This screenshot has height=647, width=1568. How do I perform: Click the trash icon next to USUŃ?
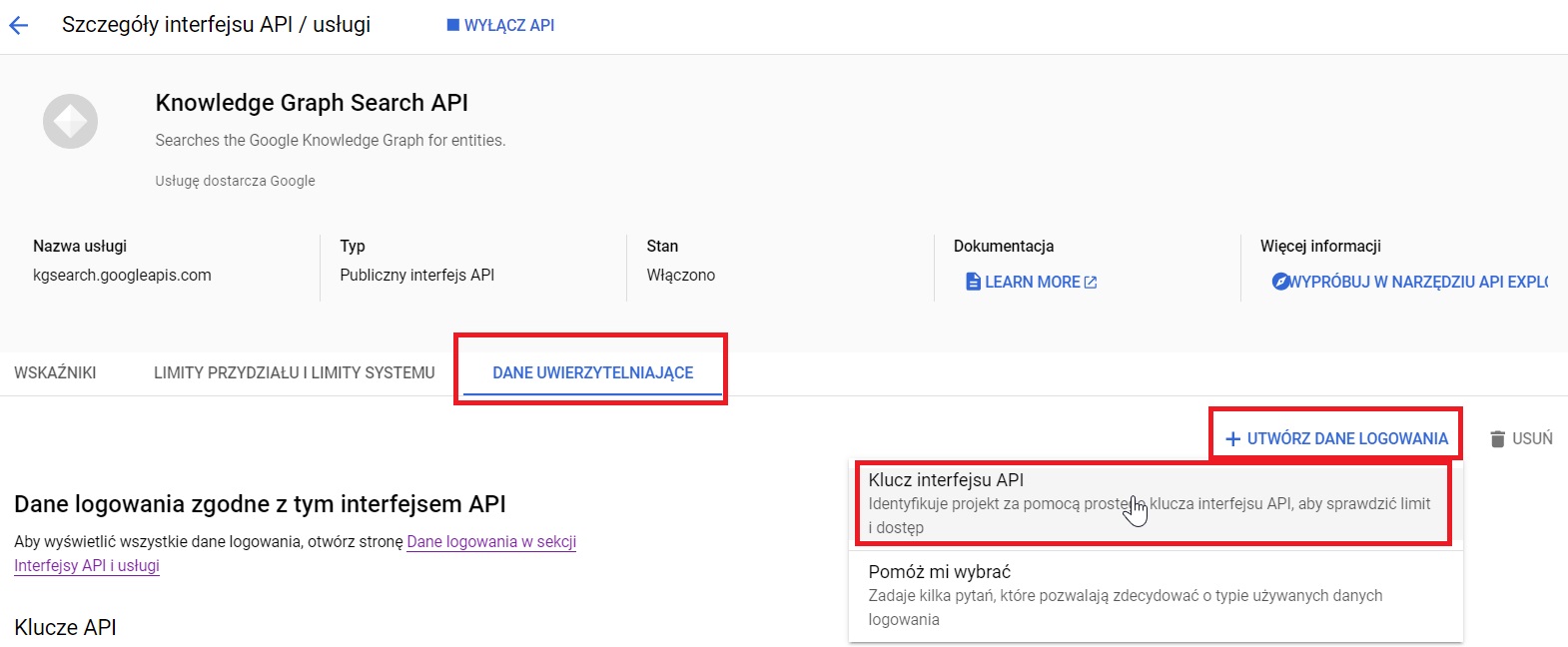pyautogui.click(x=1497, y=439)
